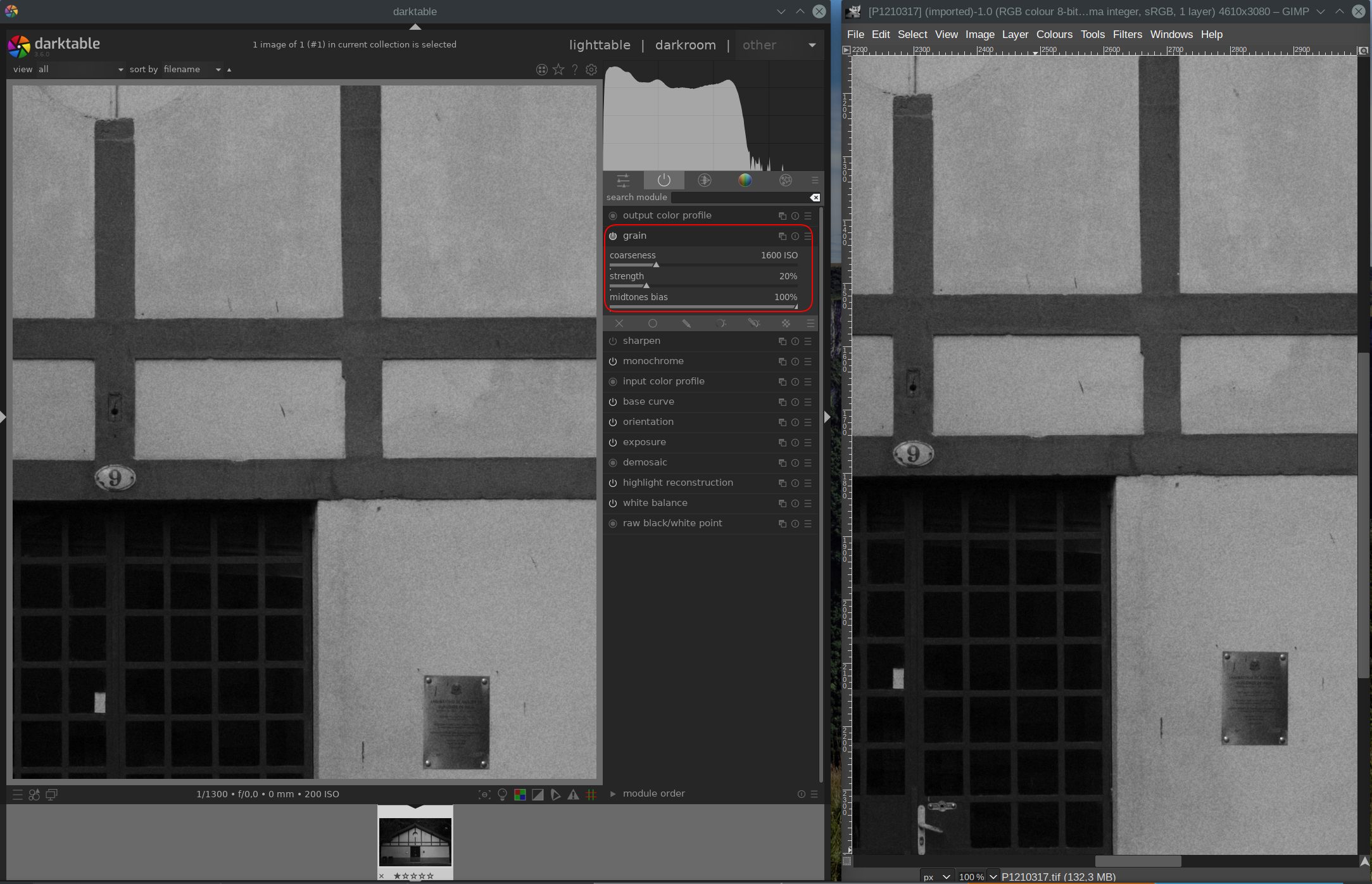The image size is (1372, 884).
Task: Toggle focus peaking in the bottom toolbar
Action: click(x=484, y=795)
